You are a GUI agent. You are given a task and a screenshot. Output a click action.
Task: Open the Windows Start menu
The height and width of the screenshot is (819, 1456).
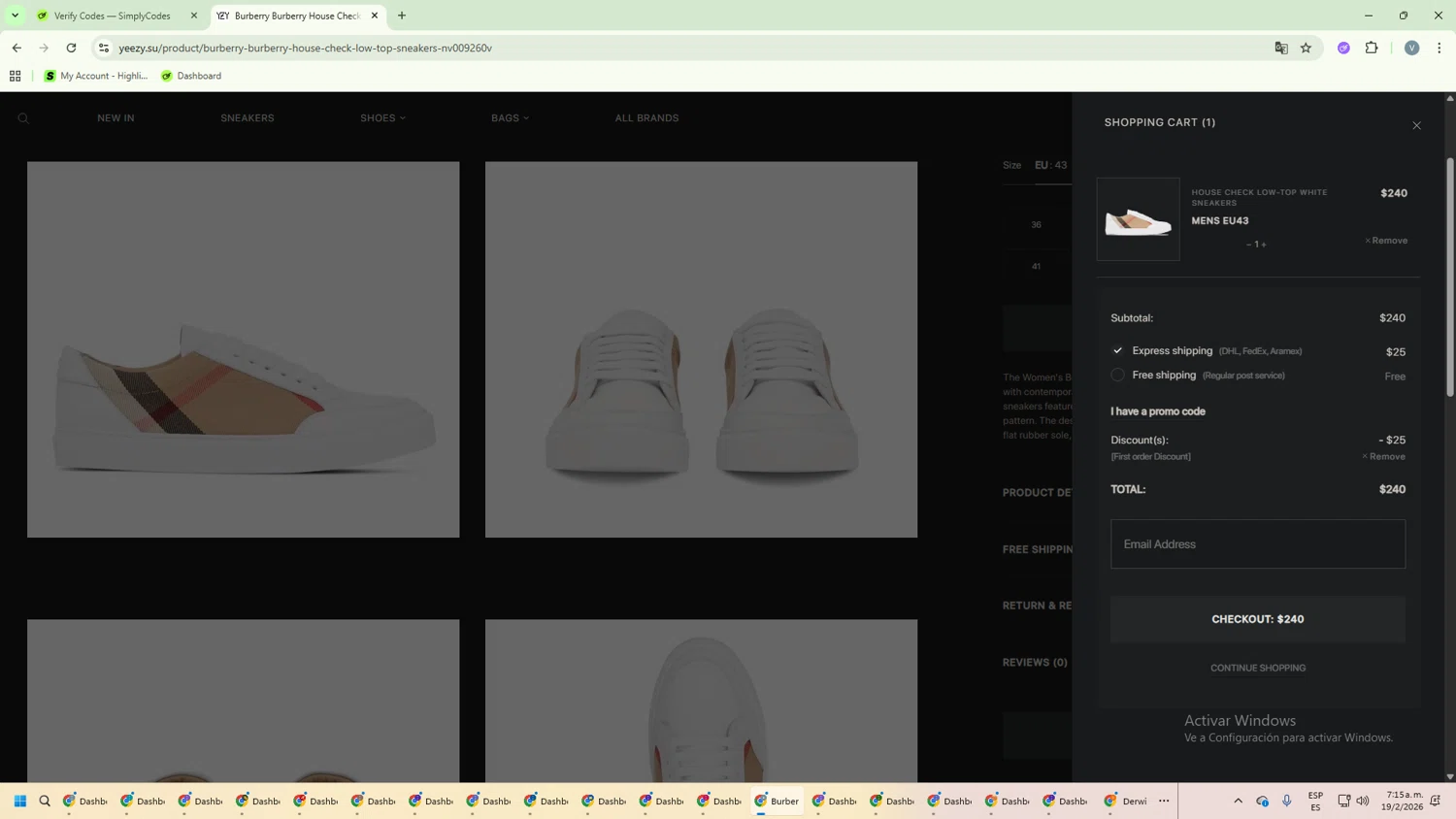click(x=19, y=801)
